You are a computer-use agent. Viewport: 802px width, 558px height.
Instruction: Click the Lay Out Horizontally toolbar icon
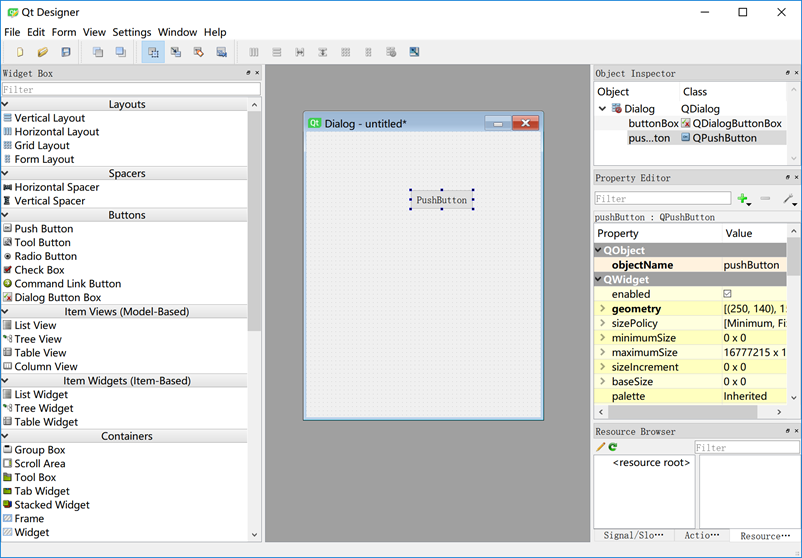(x=254, y=52)
